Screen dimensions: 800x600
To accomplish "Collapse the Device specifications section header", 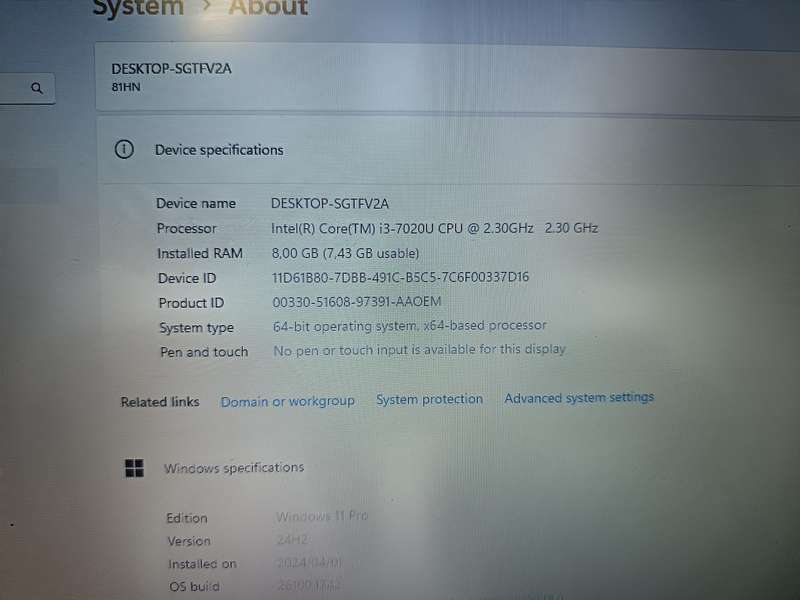I will coord(448,150).
